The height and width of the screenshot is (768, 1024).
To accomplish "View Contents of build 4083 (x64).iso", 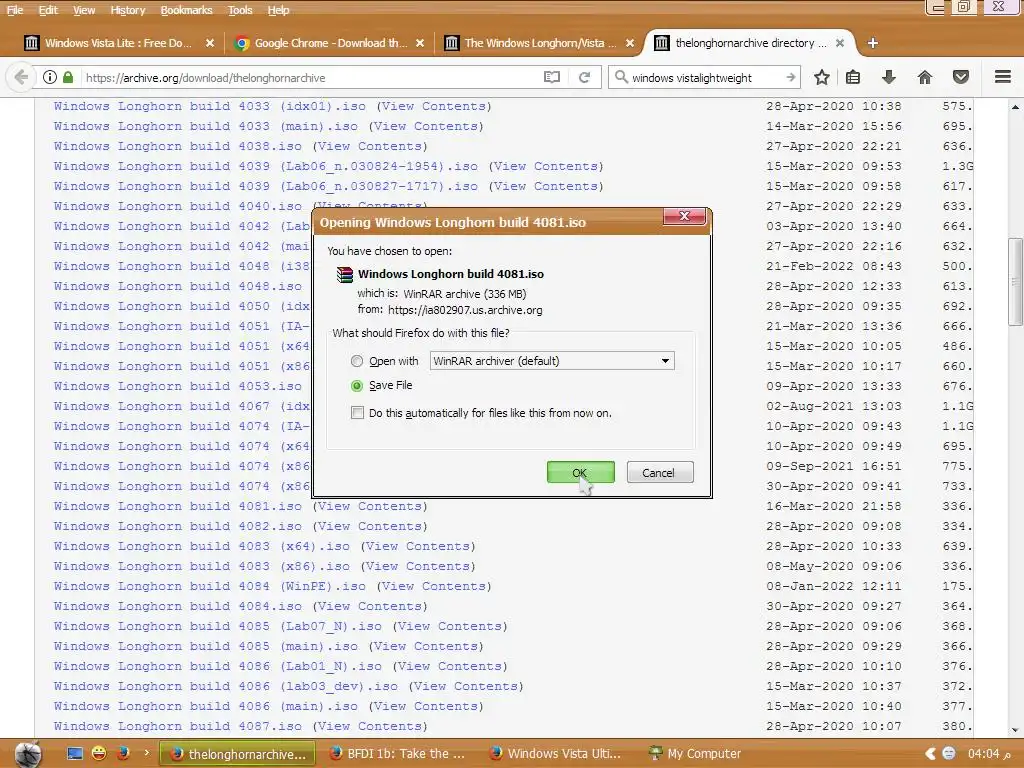I will [x=418, y=547].
